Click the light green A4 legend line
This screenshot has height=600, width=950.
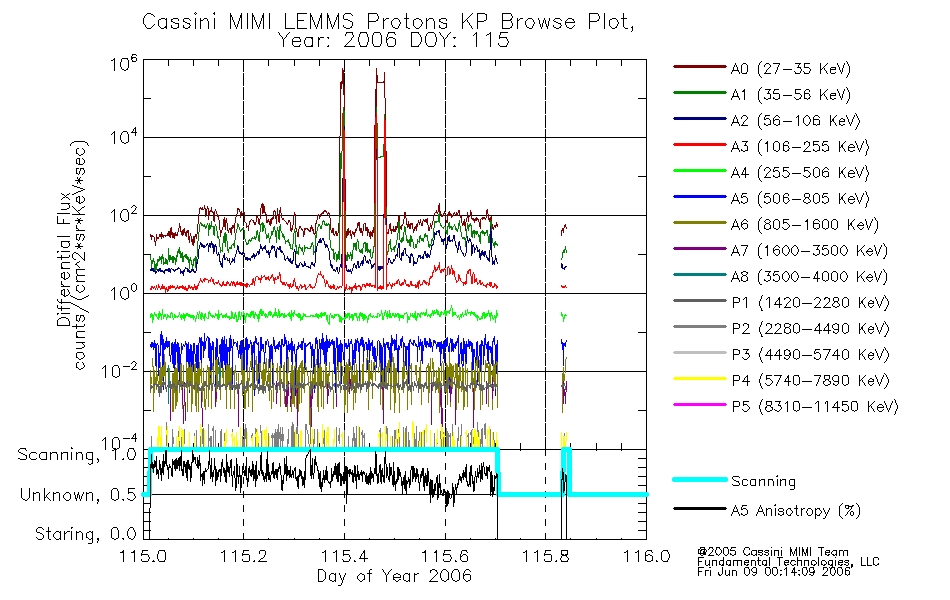tap(699, 171)
